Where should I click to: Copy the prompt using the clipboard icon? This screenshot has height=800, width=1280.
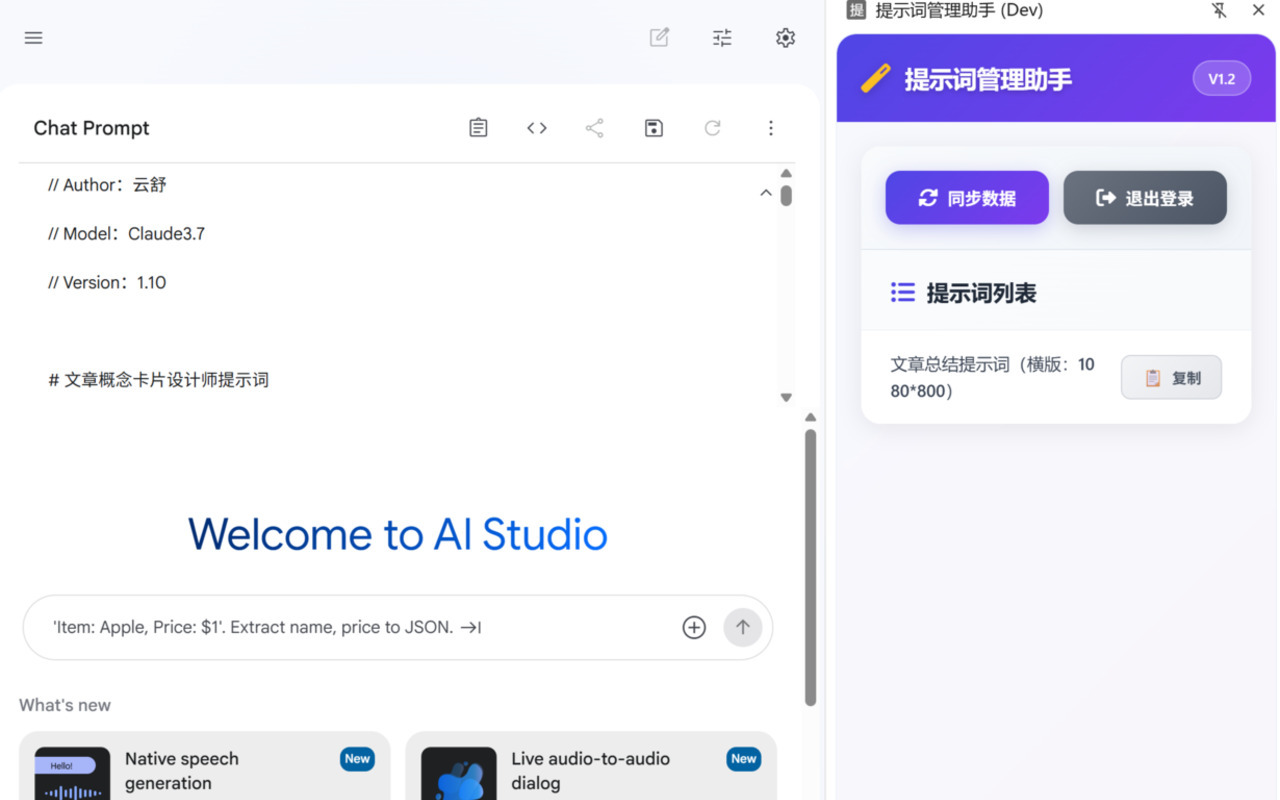click(478, 127)
